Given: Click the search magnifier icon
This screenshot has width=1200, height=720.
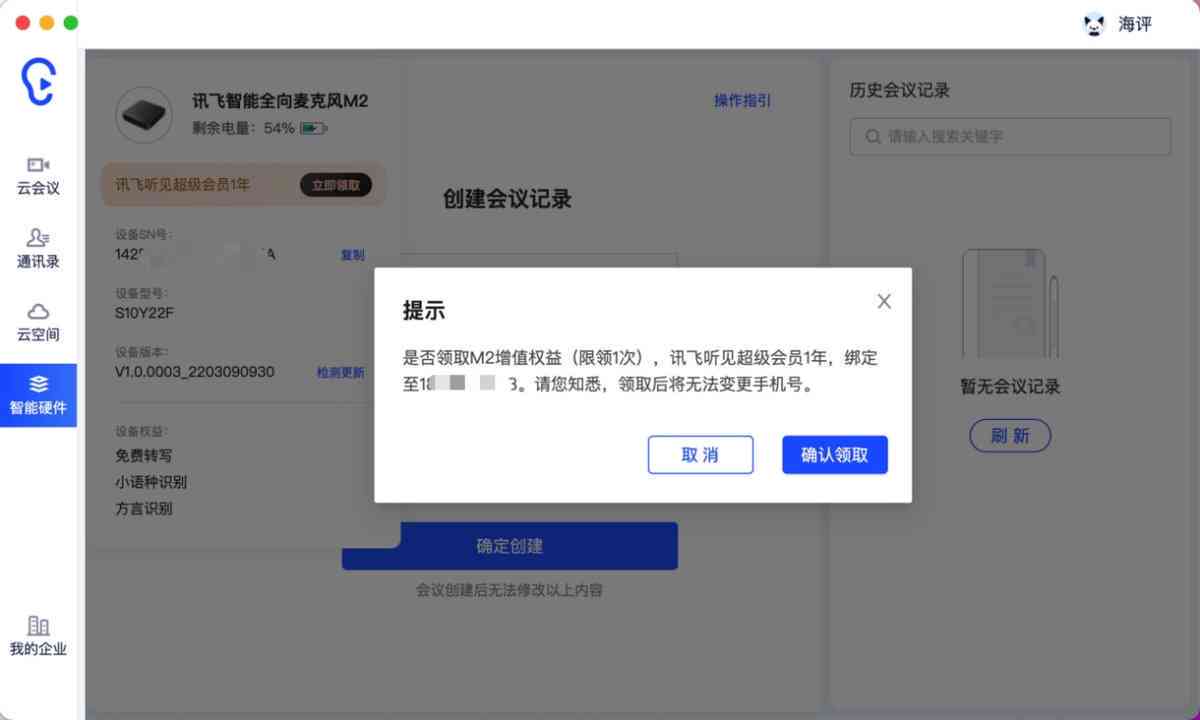Looking at the screenshot, I should click(873, 136).
